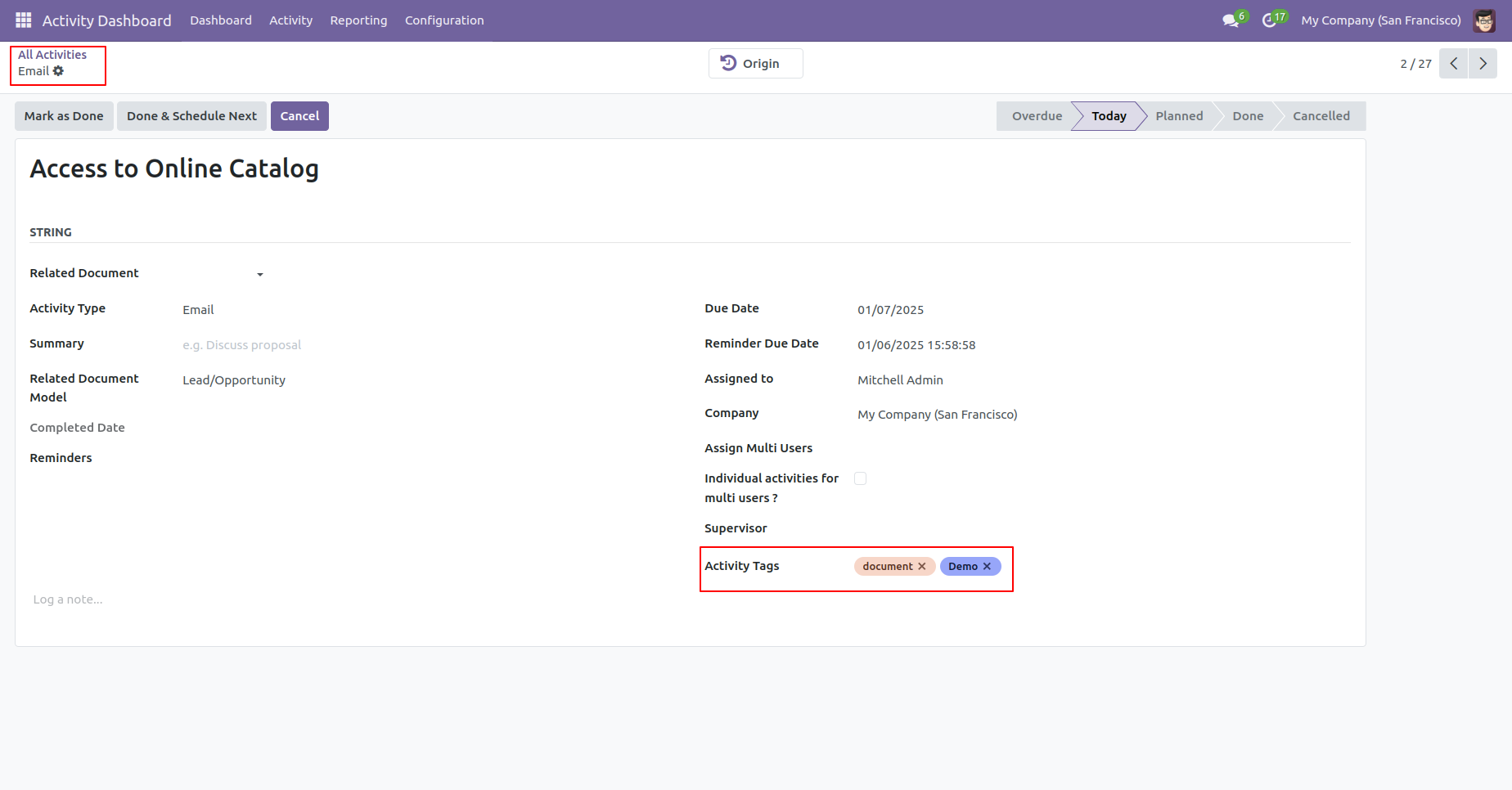
Task: Click the purple Cancel button
Action: click(x=299, y=116)
